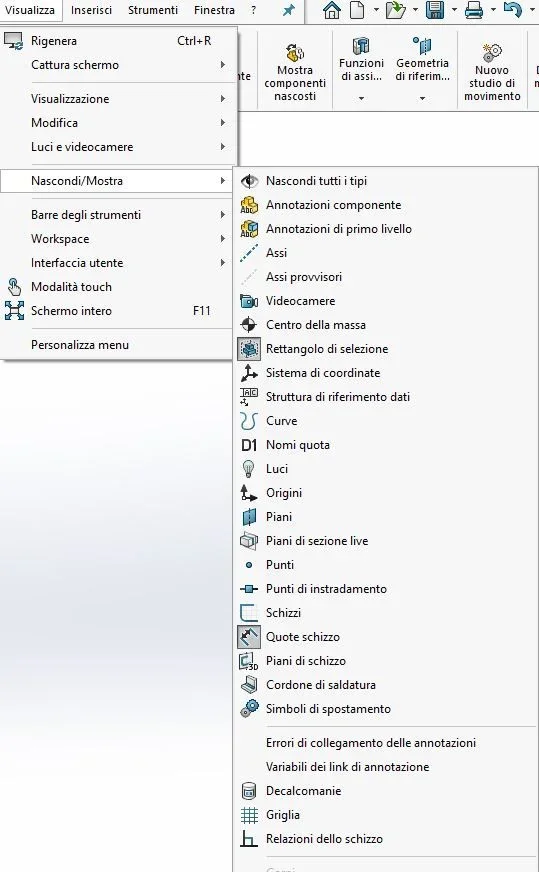The height and width of the screenshot is (872, 539).
Task: Click the Centro della massa icon
Action: pos(249,325)
